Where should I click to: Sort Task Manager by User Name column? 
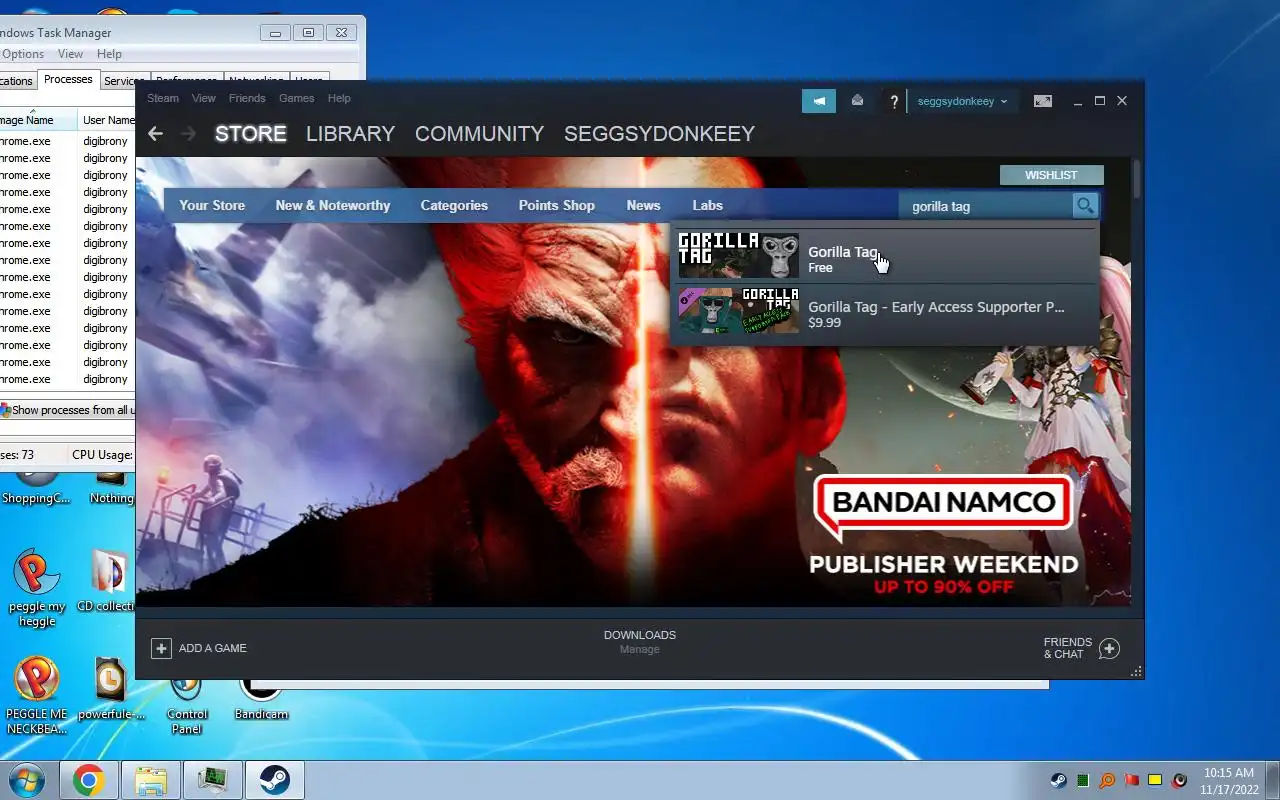[x=106, y=120]
